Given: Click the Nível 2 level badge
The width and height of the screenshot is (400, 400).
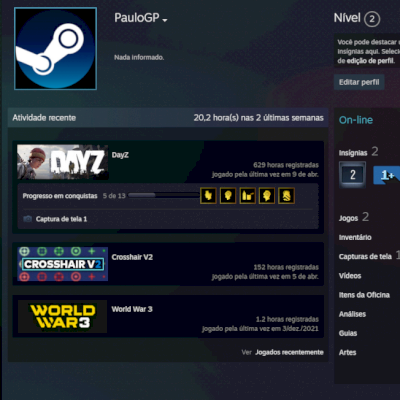Looking at the screenshot, I should click(x=372, y=19).
